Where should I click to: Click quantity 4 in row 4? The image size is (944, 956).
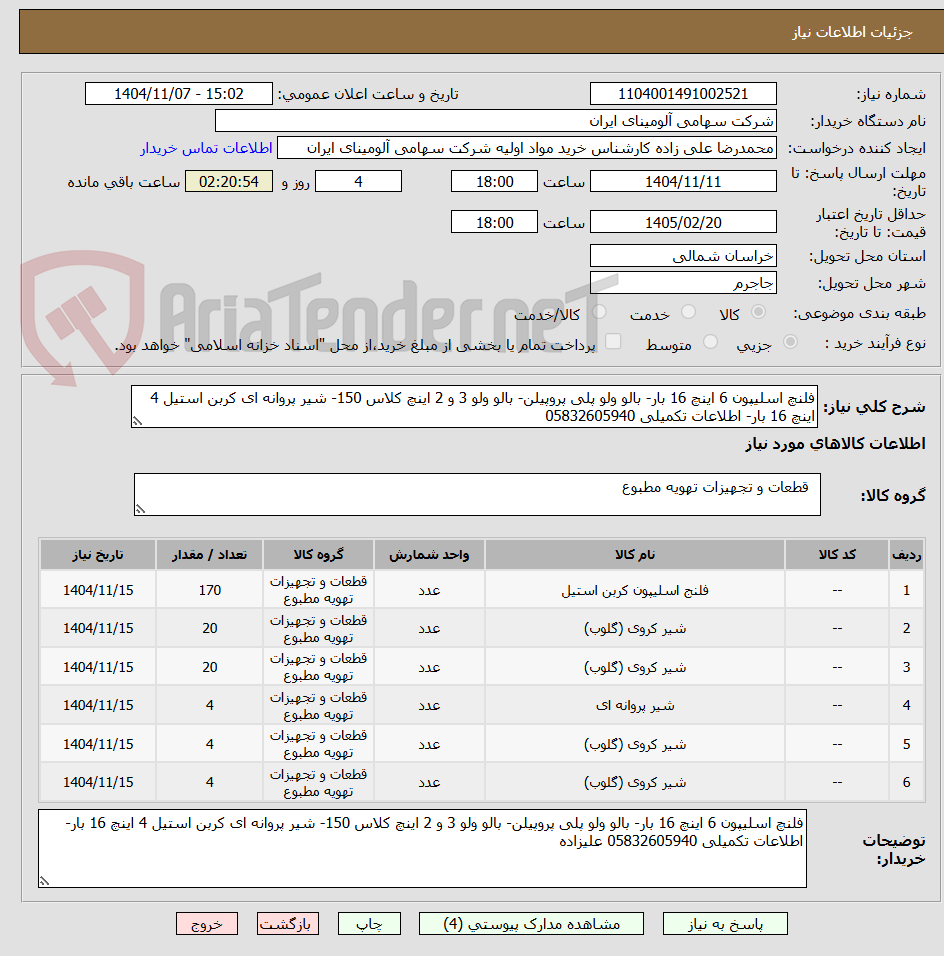(210, 705)
